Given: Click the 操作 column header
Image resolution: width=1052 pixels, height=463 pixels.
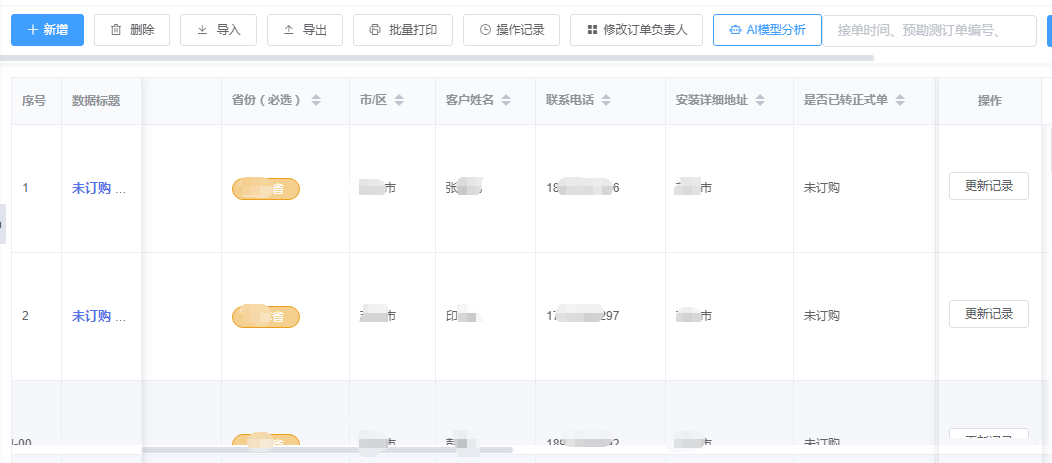Looking at the screenshot, I should coord(990,101).
